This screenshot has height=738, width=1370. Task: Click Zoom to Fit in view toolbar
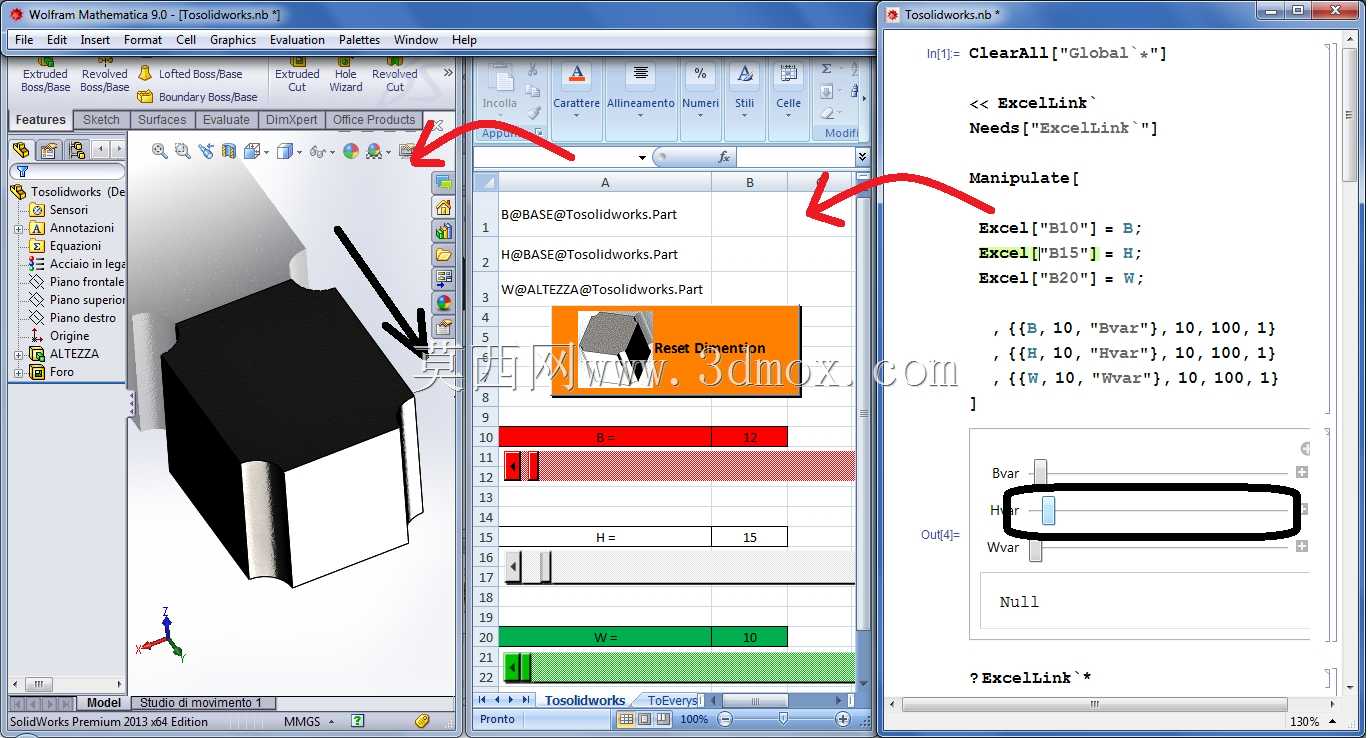tap(160, 151)
